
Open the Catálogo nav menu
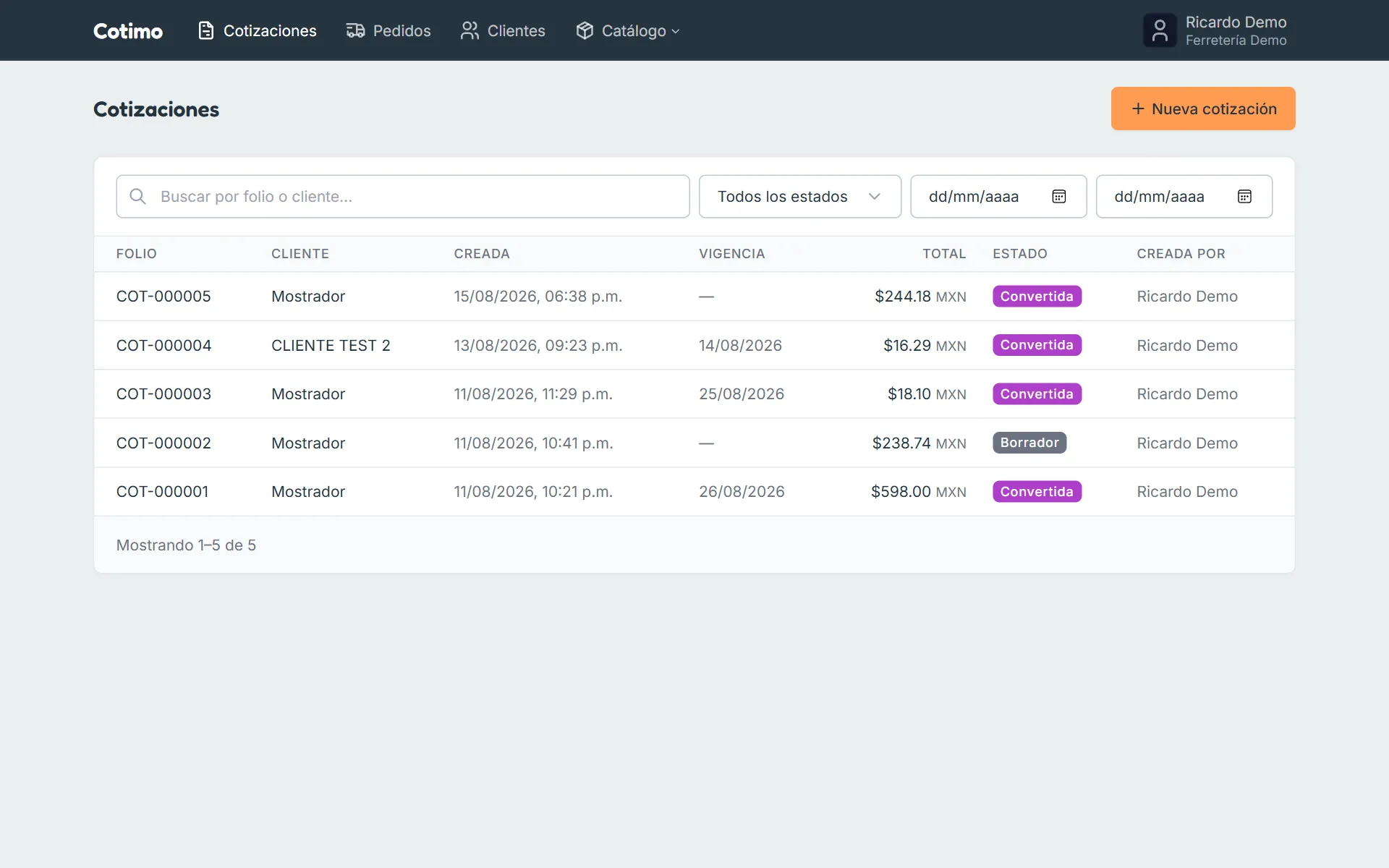click(x=628, y=30)
